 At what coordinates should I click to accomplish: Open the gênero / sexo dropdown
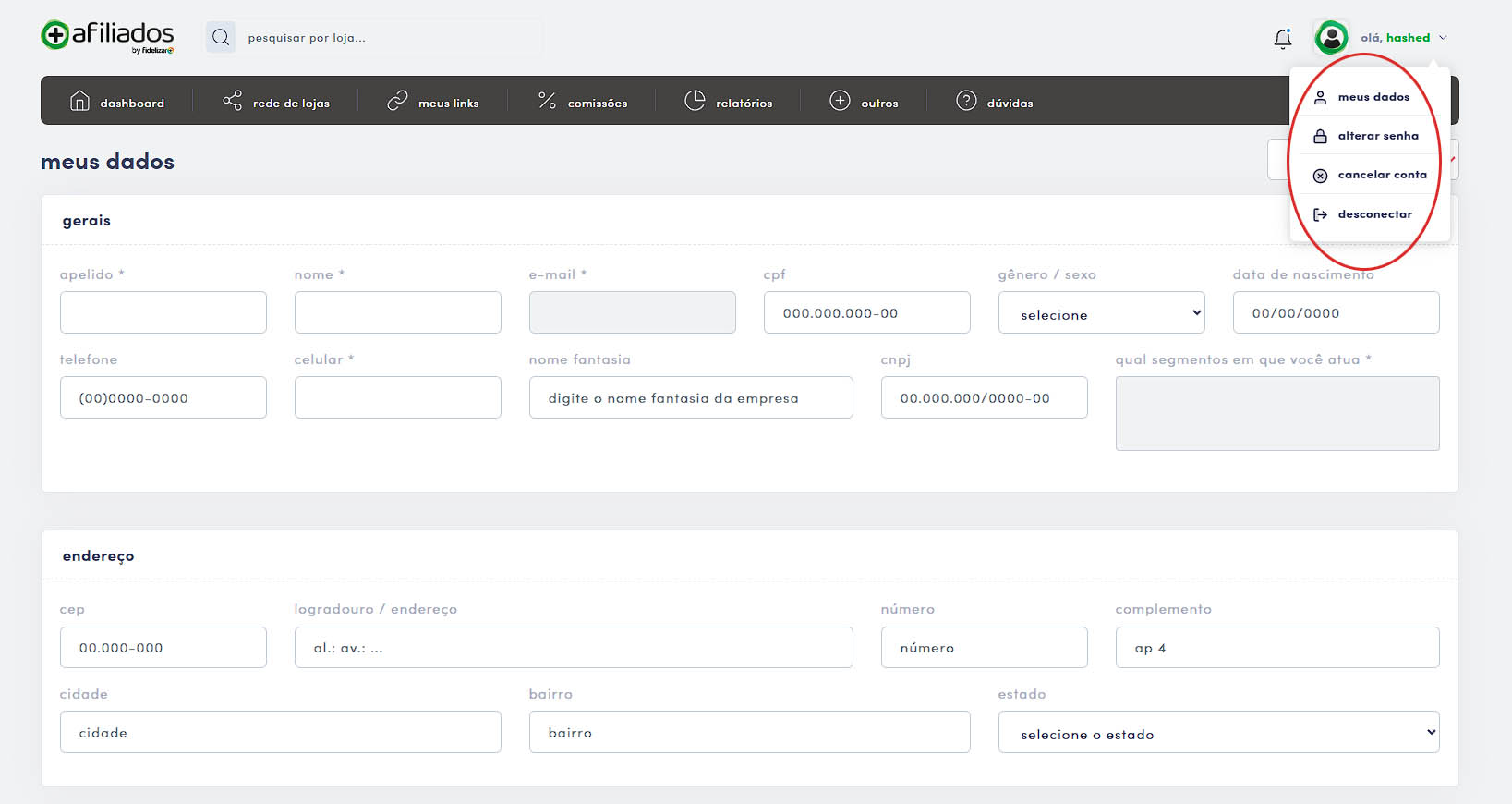point(1102,312)
